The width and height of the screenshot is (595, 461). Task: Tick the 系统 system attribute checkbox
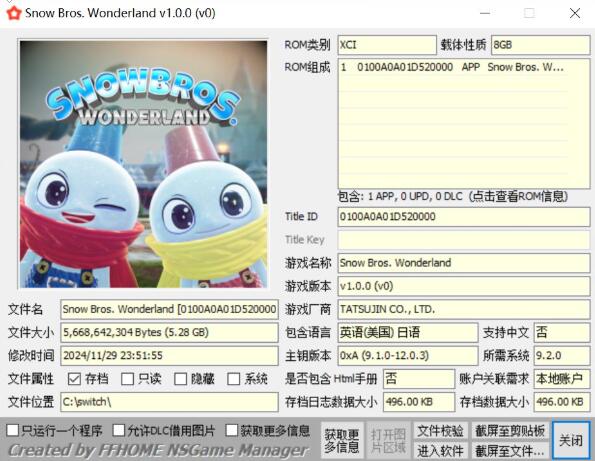pyautogui.click(x=234, y=379)
